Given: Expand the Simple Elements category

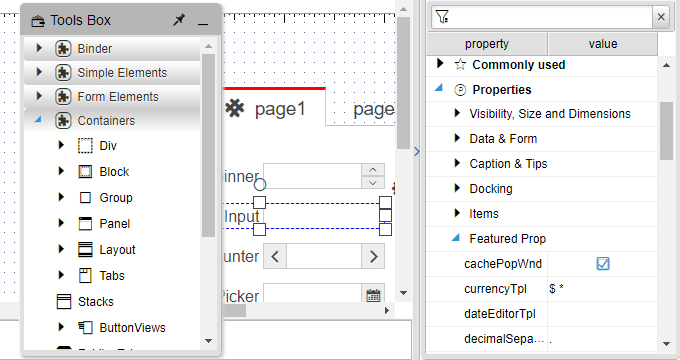Looking at the screenshot, I should coord(39,72).
